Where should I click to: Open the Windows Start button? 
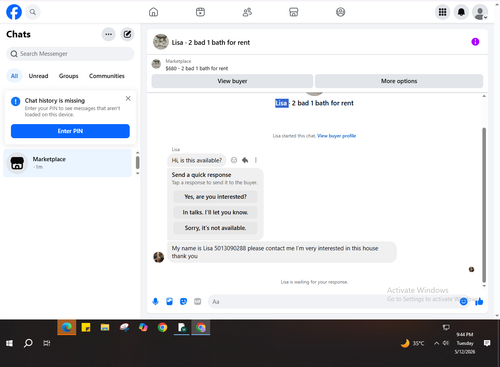9,343
